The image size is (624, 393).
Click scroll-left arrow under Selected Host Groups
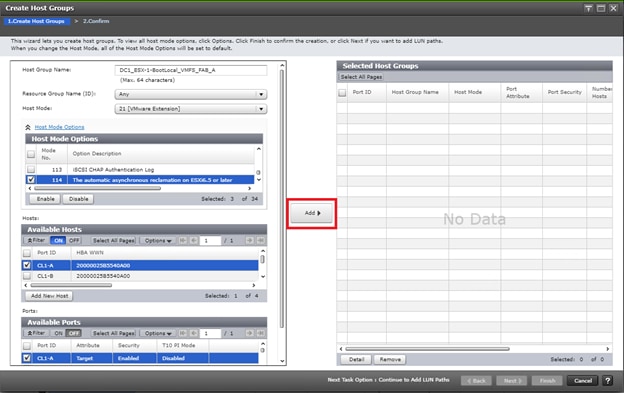click(x=341, y=349)
